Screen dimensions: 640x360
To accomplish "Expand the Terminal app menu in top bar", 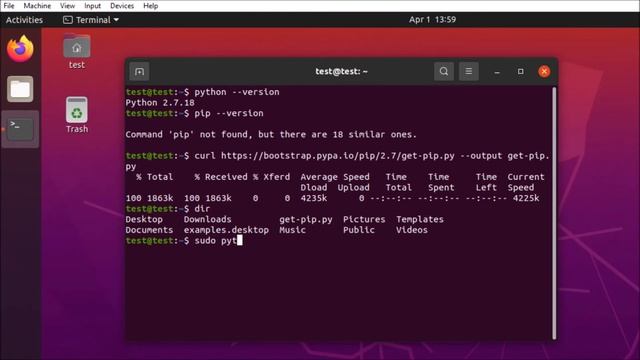I will click(91, 20).
